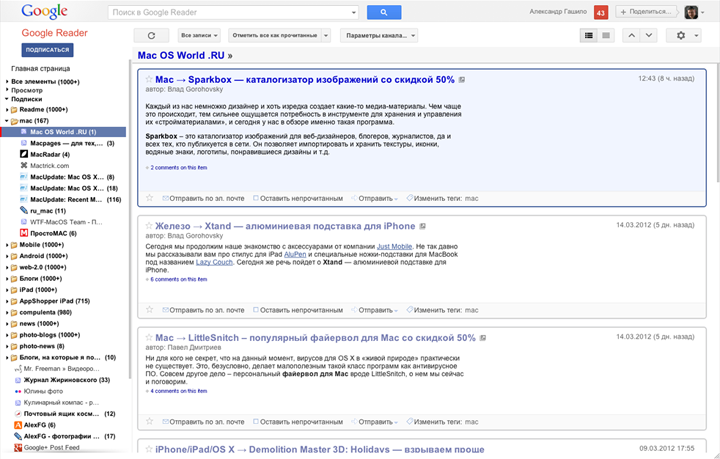Open the Send to menu for Sparkbox
Viewport: 720px width, 459px height.
375,198
